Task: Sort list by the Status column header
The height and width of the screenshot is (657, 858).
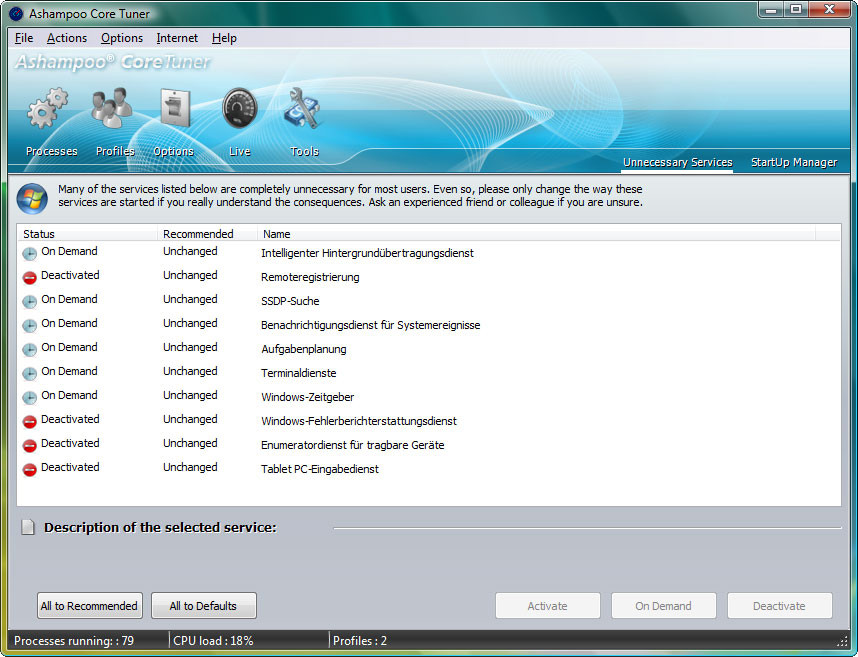Action: (88, 234)
